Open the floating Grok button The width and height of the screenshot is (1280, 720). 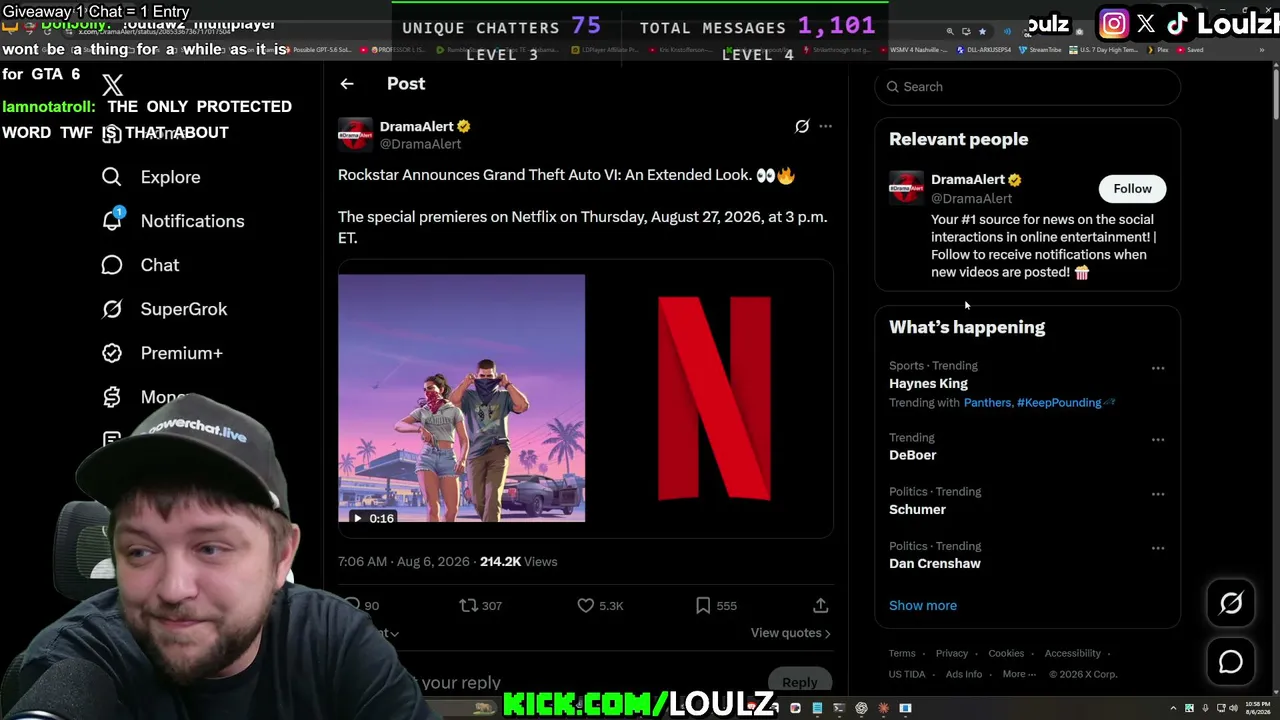(x=1231, y=602)
